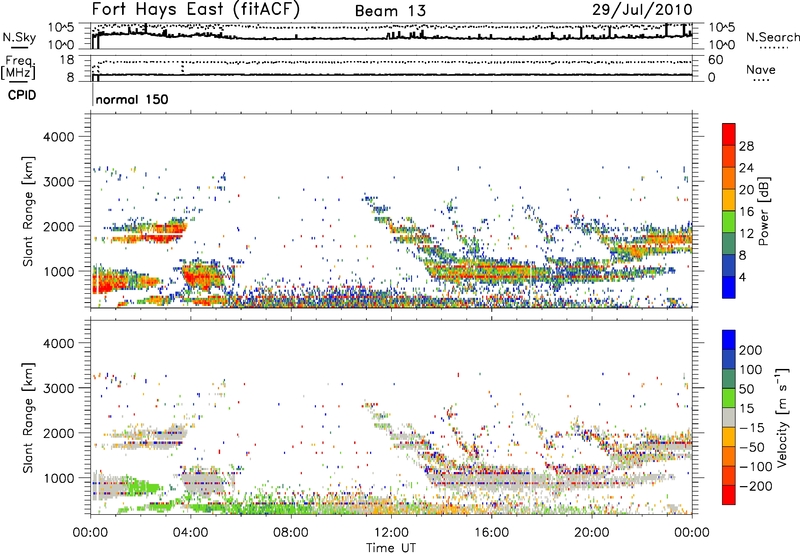Click the date '29/Jul/2010'

642,10
